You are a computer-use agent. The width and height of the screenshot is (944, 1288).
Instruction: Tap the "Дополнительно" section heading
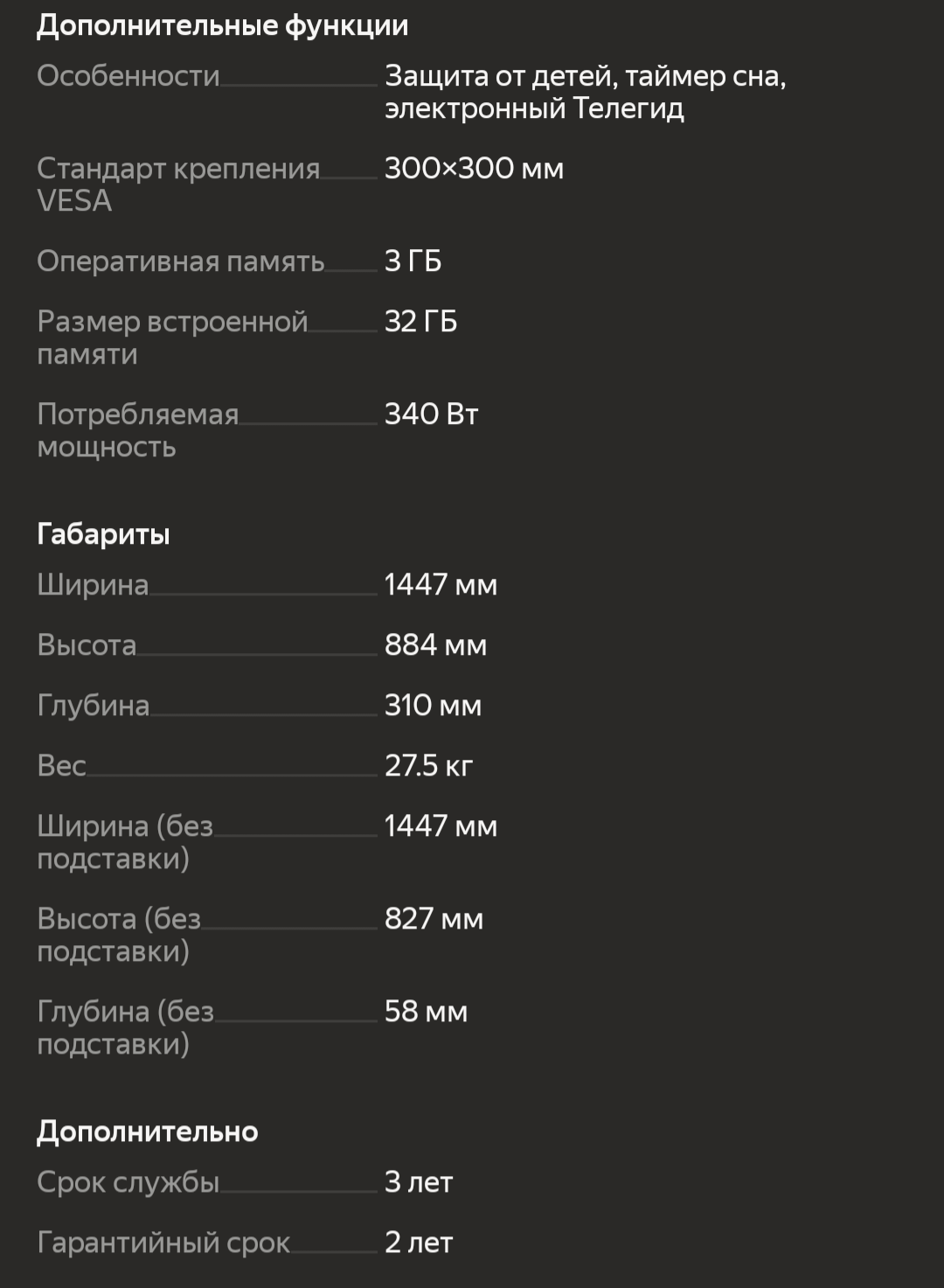148,1131
